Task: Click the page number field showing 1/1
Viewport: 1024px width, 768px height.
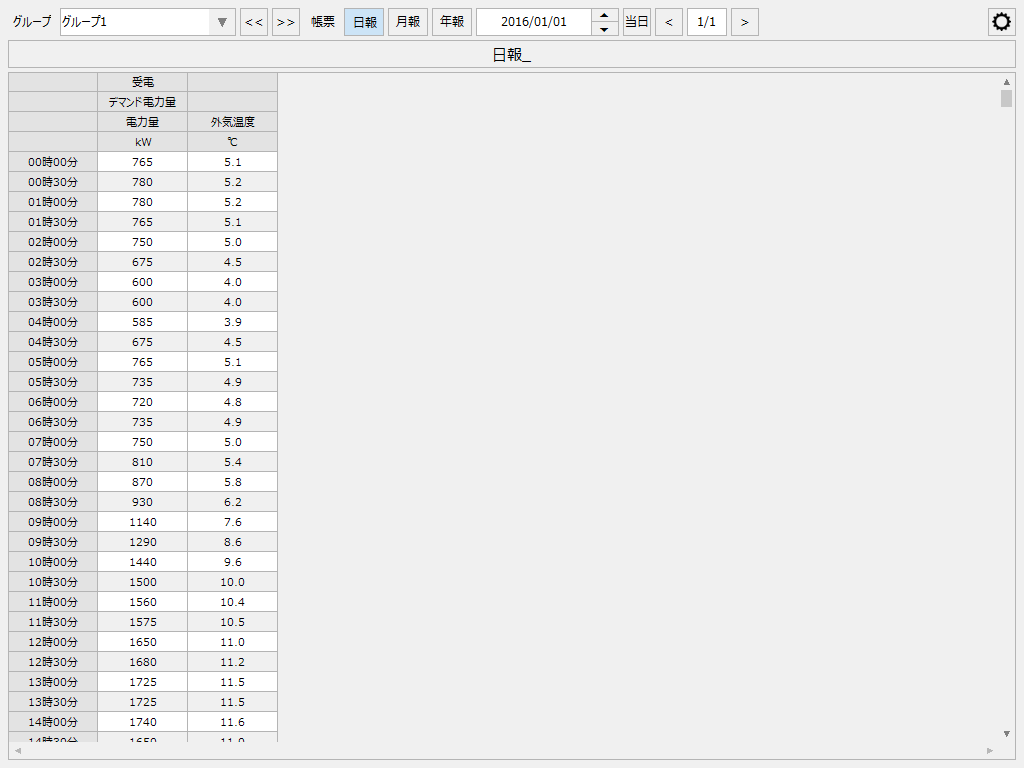Action: 706,21
